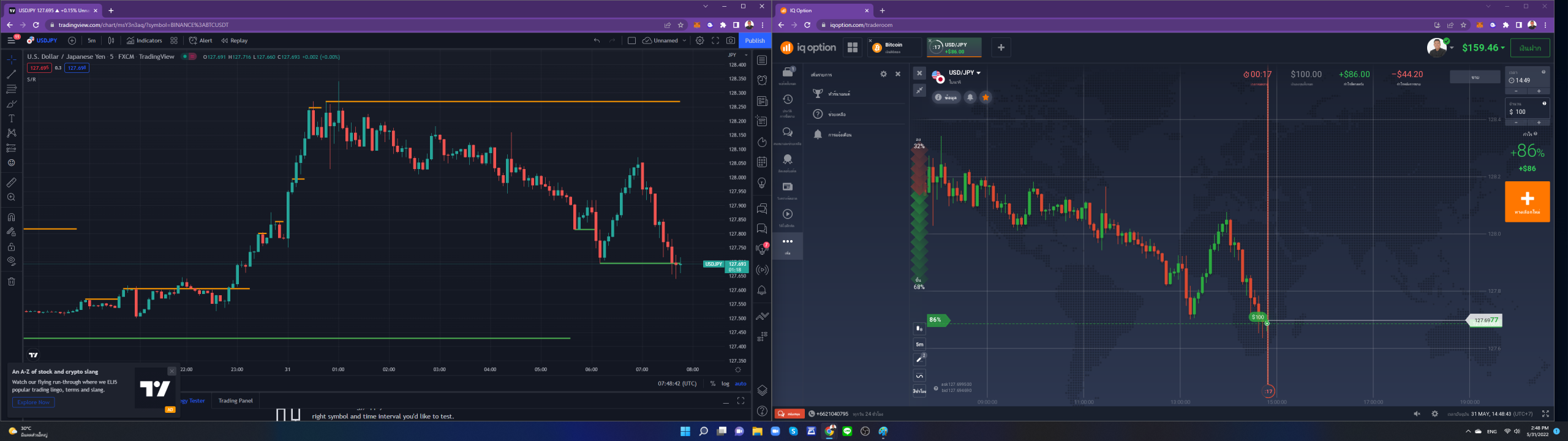This screenshot has width=1568, height=441.
Task: Open calendar icon in TradingView sidebar
Action: [762, 162]
